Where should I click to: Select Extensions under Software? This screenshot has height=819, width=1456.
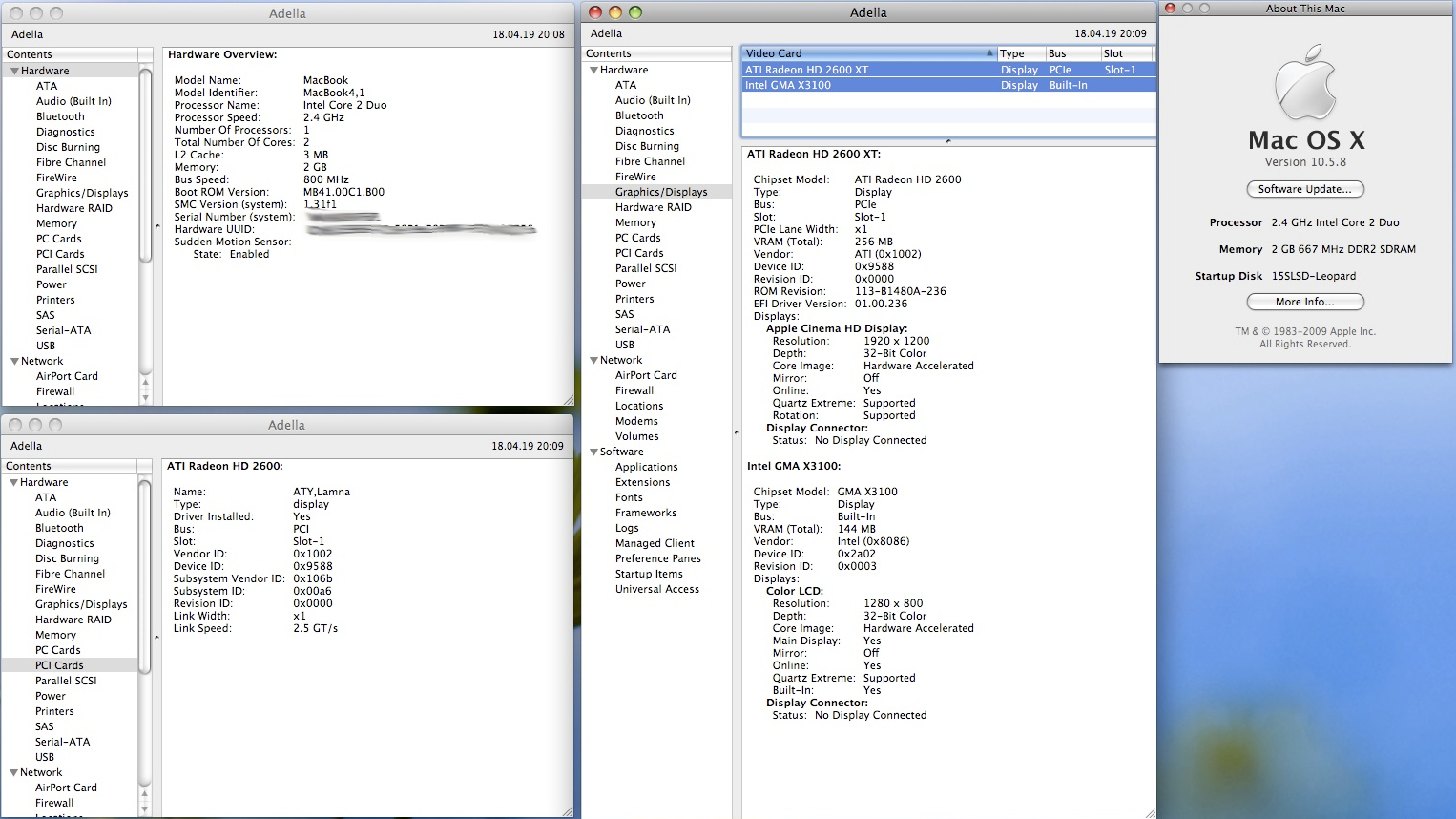(643, 482)
